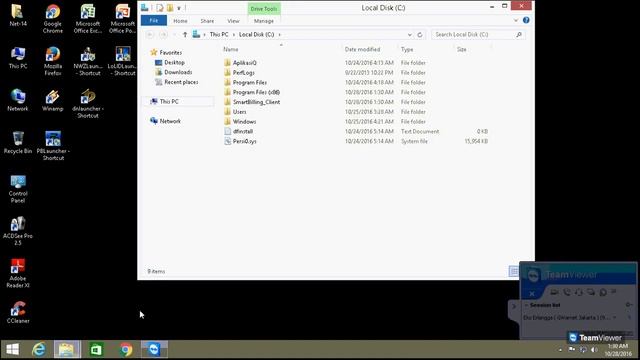Screen dimensions: 640x360
Task: Switch to the View ribbon tab
Action: pyautogui.click(x=233, y=21)
